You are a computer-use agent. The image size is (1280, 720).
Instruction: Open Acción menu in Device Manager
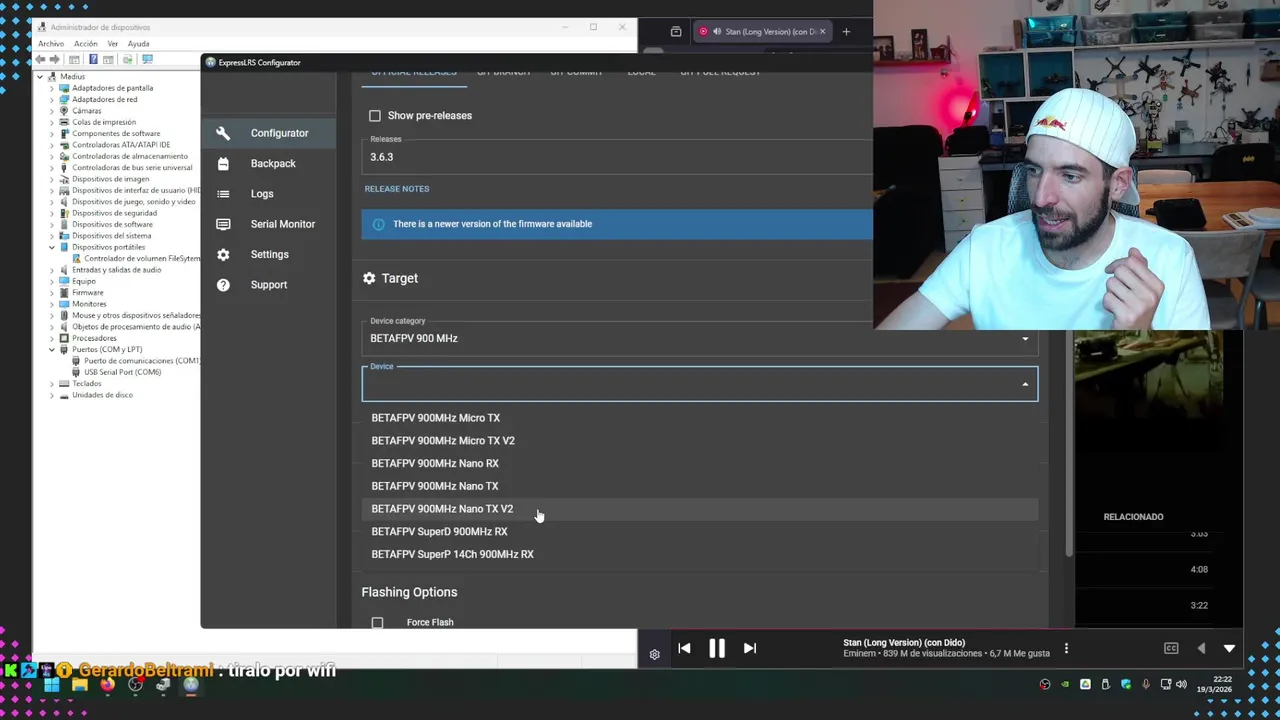click(86, 44)
